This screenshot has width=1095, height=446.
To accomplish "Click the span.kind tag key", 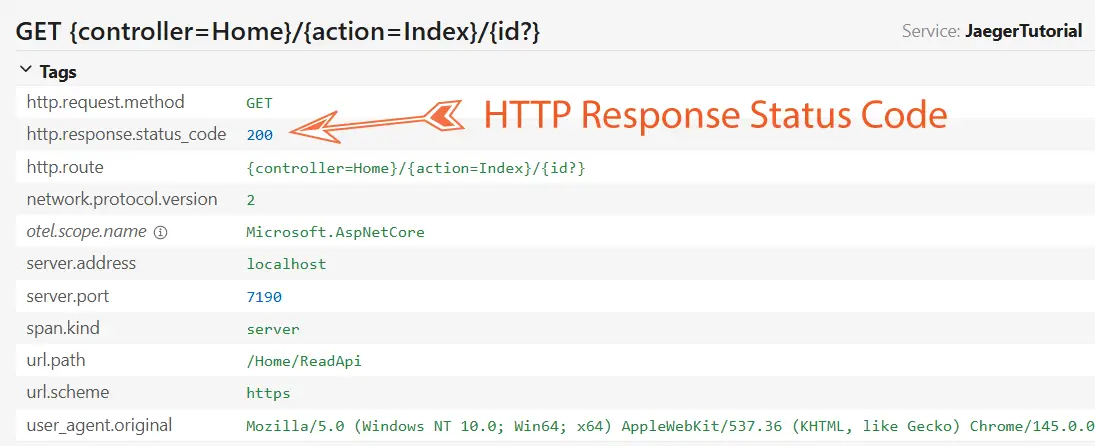I will click(x=62, y=328).
